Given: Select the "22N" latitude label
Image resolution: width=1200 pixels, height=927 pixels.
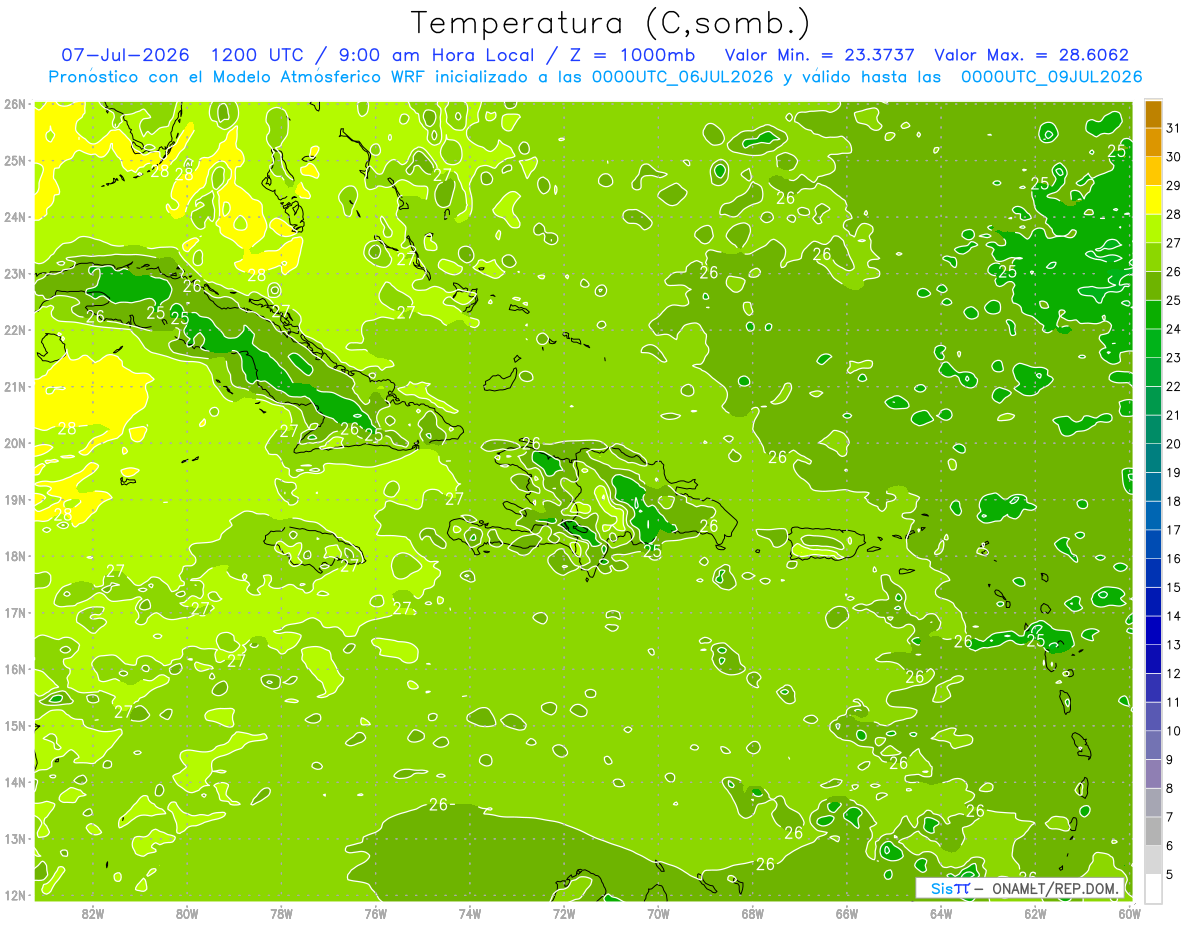Looking at the screenshot, I should point(15,330).
